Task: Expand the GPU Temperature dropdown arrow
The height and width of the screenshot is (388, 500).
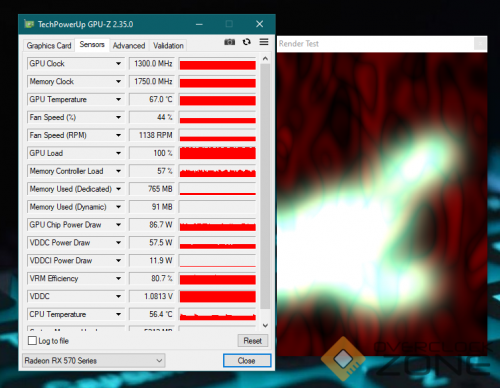Action: point(118,99)
